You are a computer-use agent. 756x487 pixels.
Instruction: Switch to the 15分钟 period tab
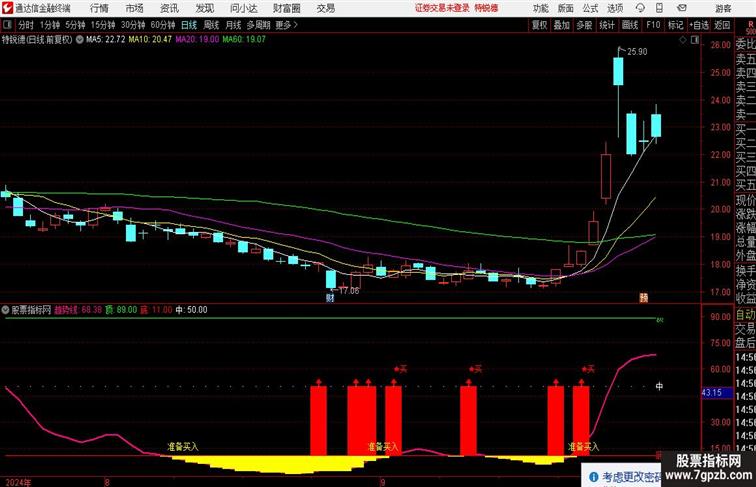click(103, 25)
